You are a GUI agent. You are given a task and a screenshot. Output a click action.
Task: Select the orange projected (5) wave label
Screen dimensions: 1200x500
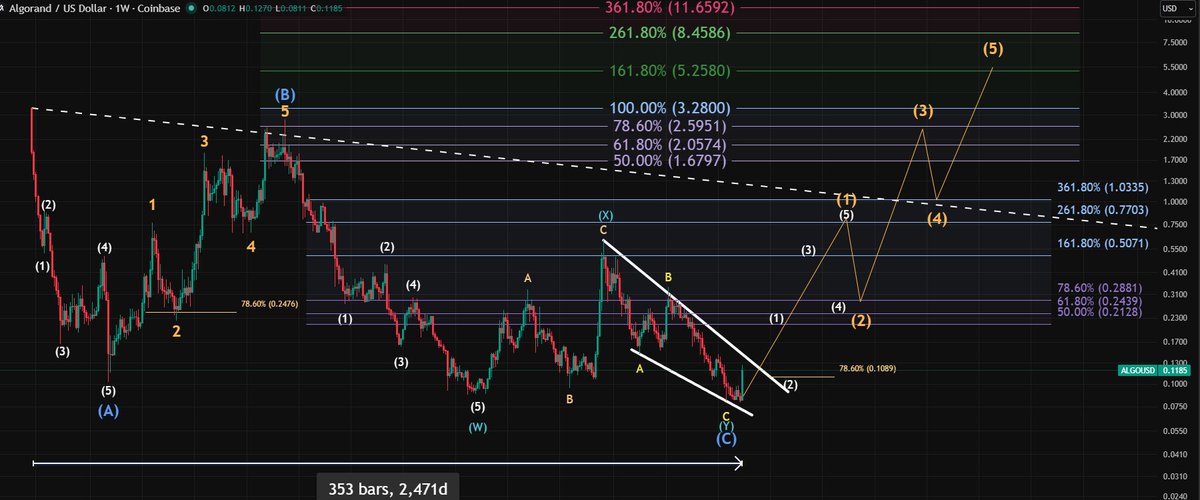(993, 47)
